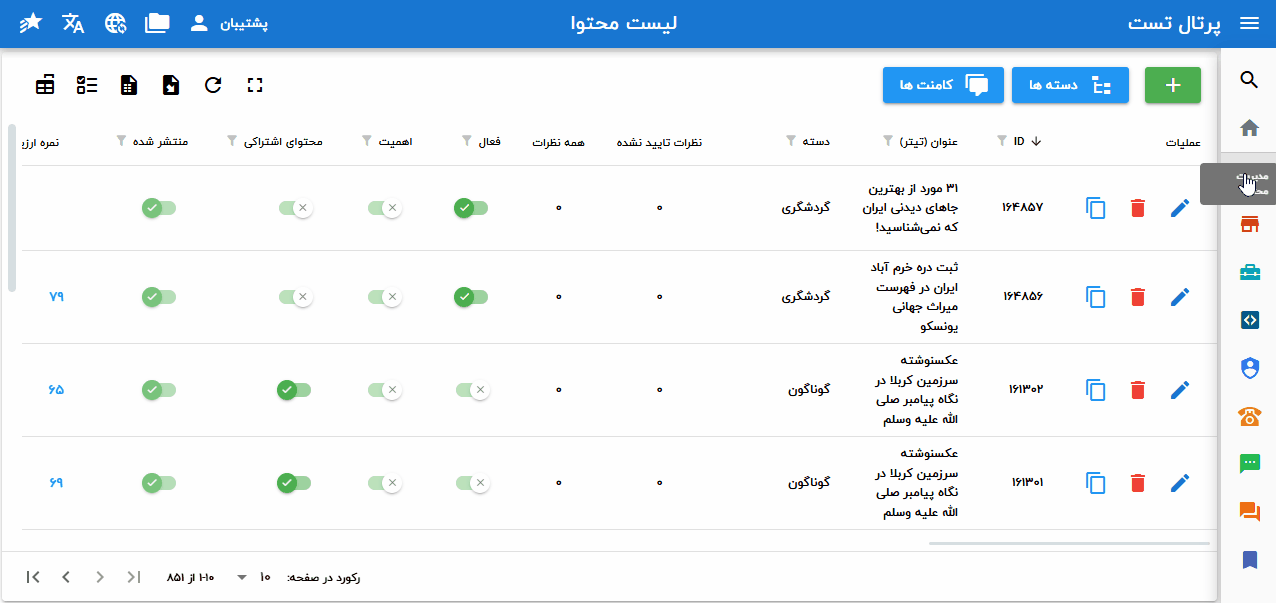Image resolution: width=1276 pixels, height=603 pixels.
Task: Open the translate language icon in header
Action: (x=73, y=23)
